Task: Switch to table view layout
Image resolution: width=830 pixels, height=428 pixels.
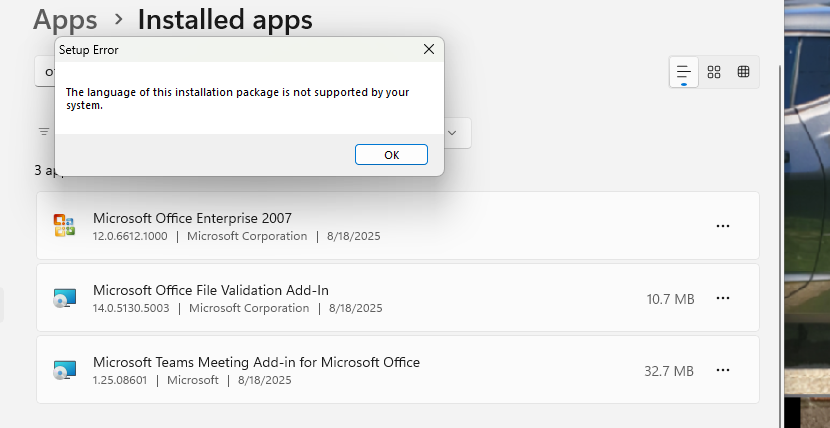Action: [x=744, y=72]
